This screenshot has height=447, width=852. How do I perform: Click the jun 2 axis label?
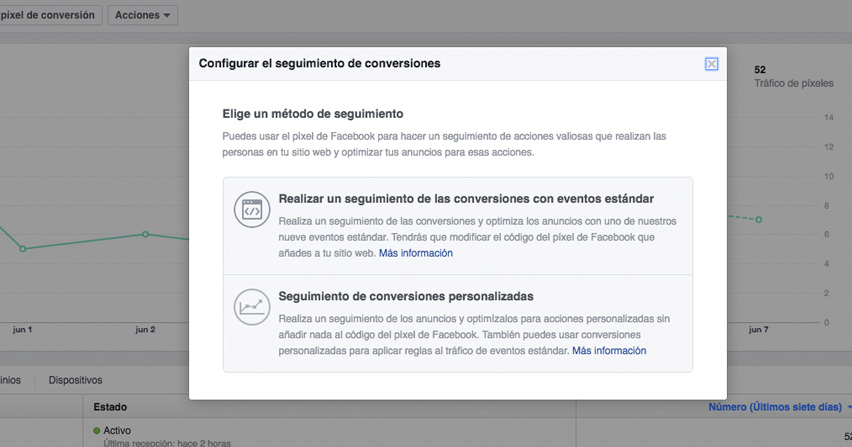[x=145, y=330]
